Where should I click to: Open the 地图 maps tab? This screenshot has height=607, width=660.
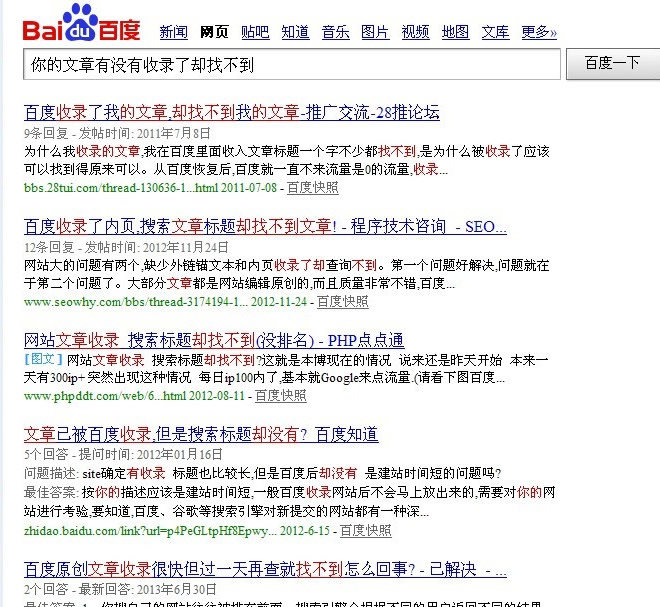[x=455, y=32]
